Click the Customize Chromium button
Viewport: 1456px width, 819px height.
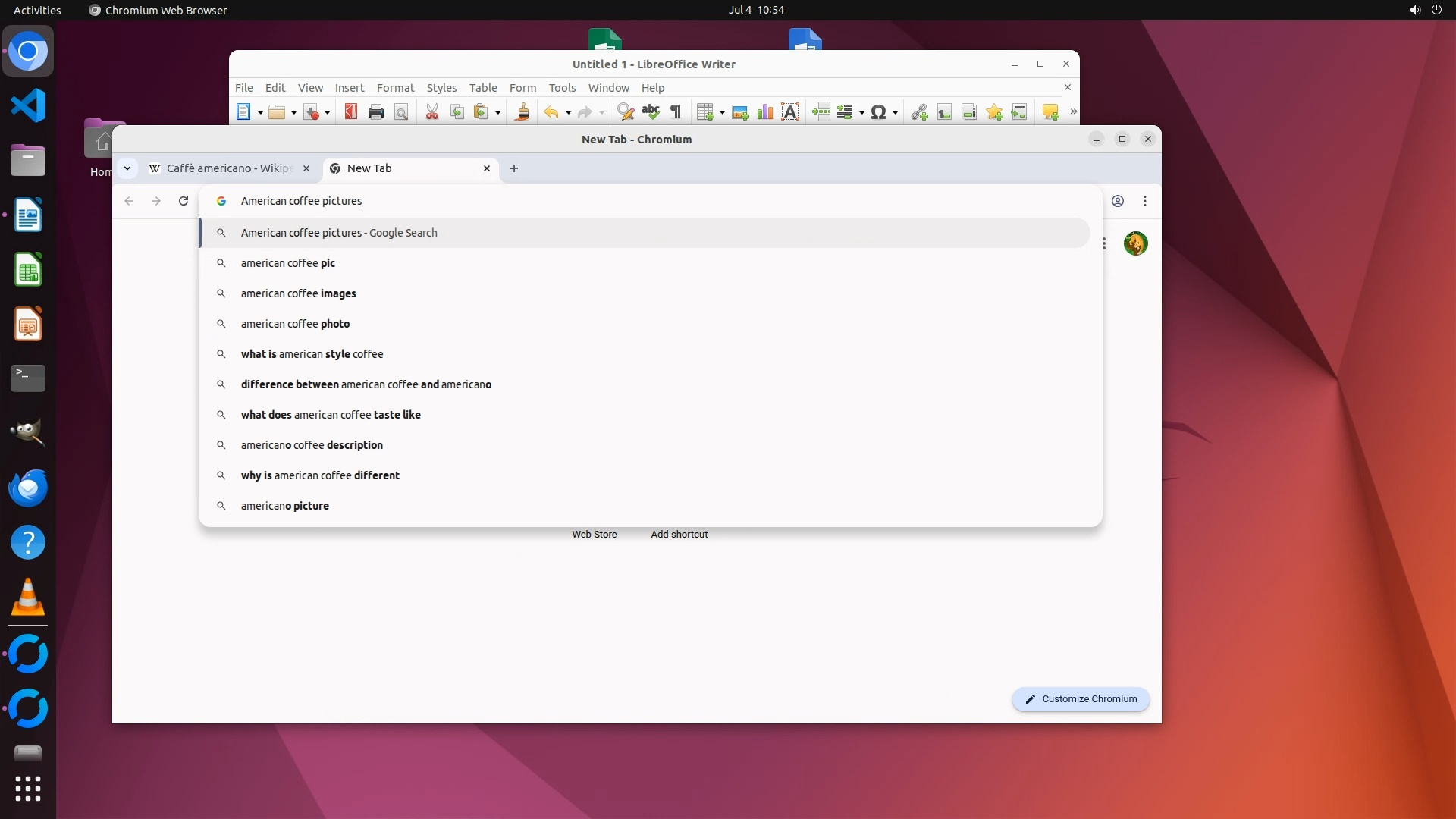(x=1081, y=699)
